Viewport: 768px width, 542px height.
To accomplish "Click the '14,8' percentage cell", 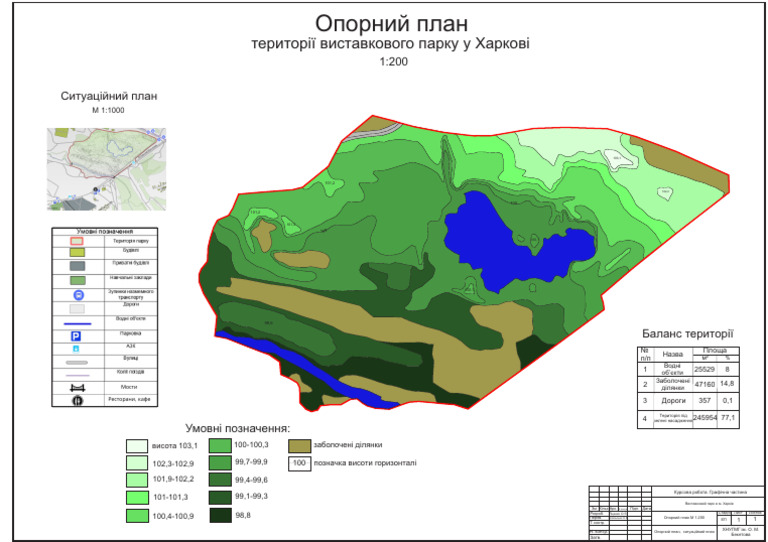I will click(x=727, y=384).
